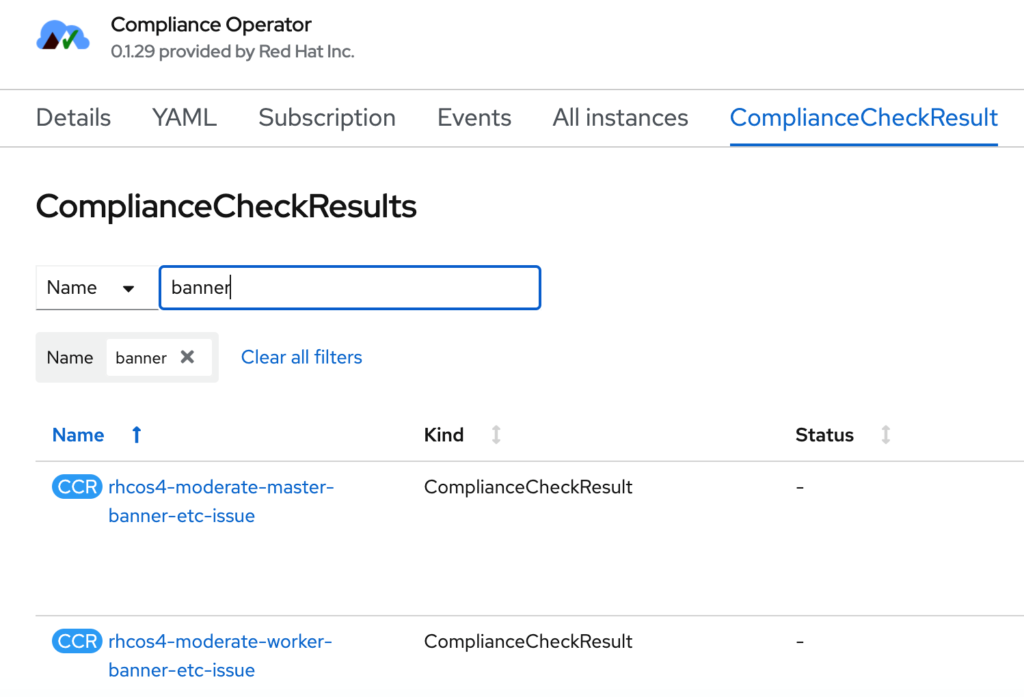Screen dimensions: 1024x697
Task: Open the Name filter type dropdown
Action: click(x=95, y=288)
